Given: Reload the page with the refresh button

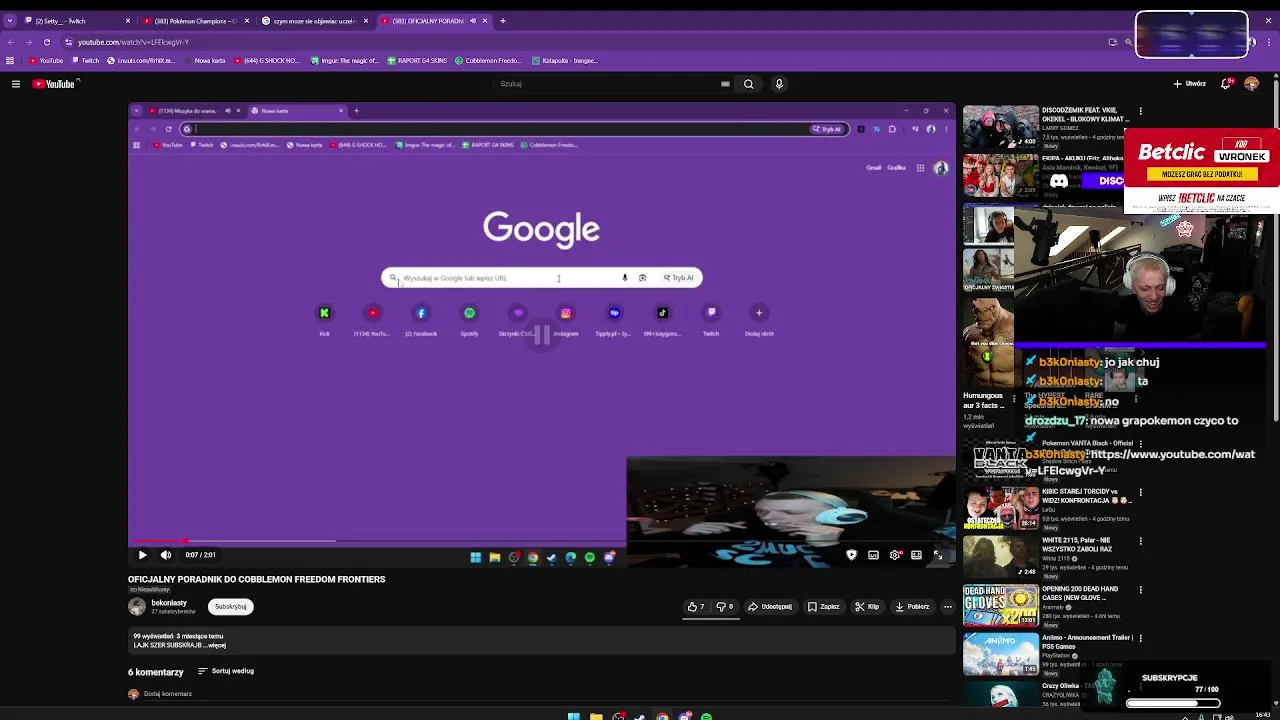Looking at the screenshot, I should 47,42.
